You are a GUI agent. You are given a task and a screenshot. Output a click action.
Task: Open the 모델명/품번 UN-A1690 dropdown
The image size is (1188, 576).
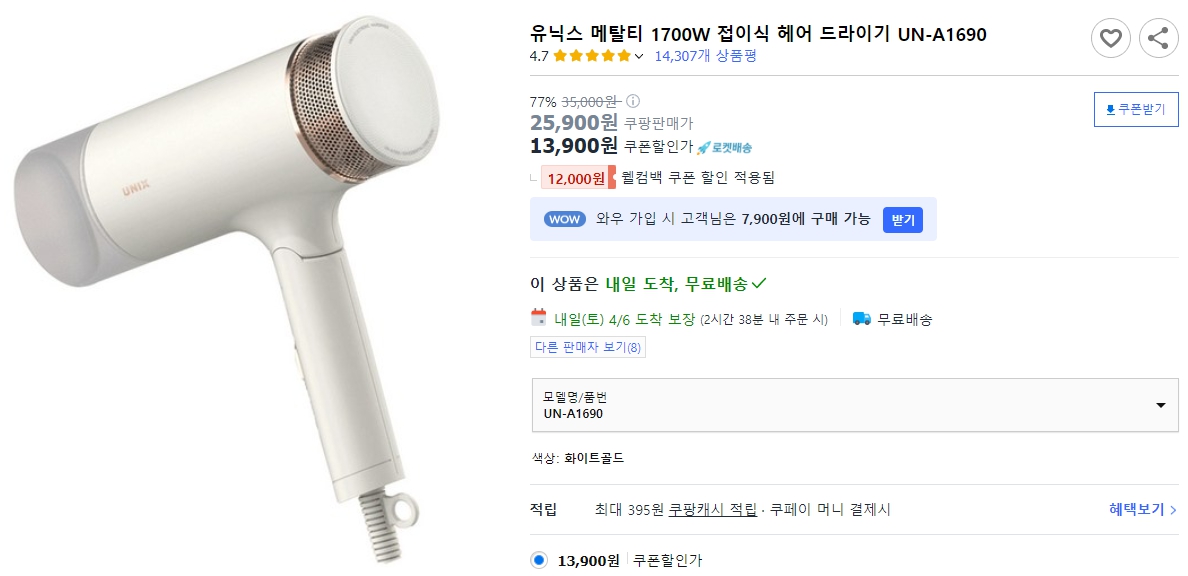[x=1161, y=404]
